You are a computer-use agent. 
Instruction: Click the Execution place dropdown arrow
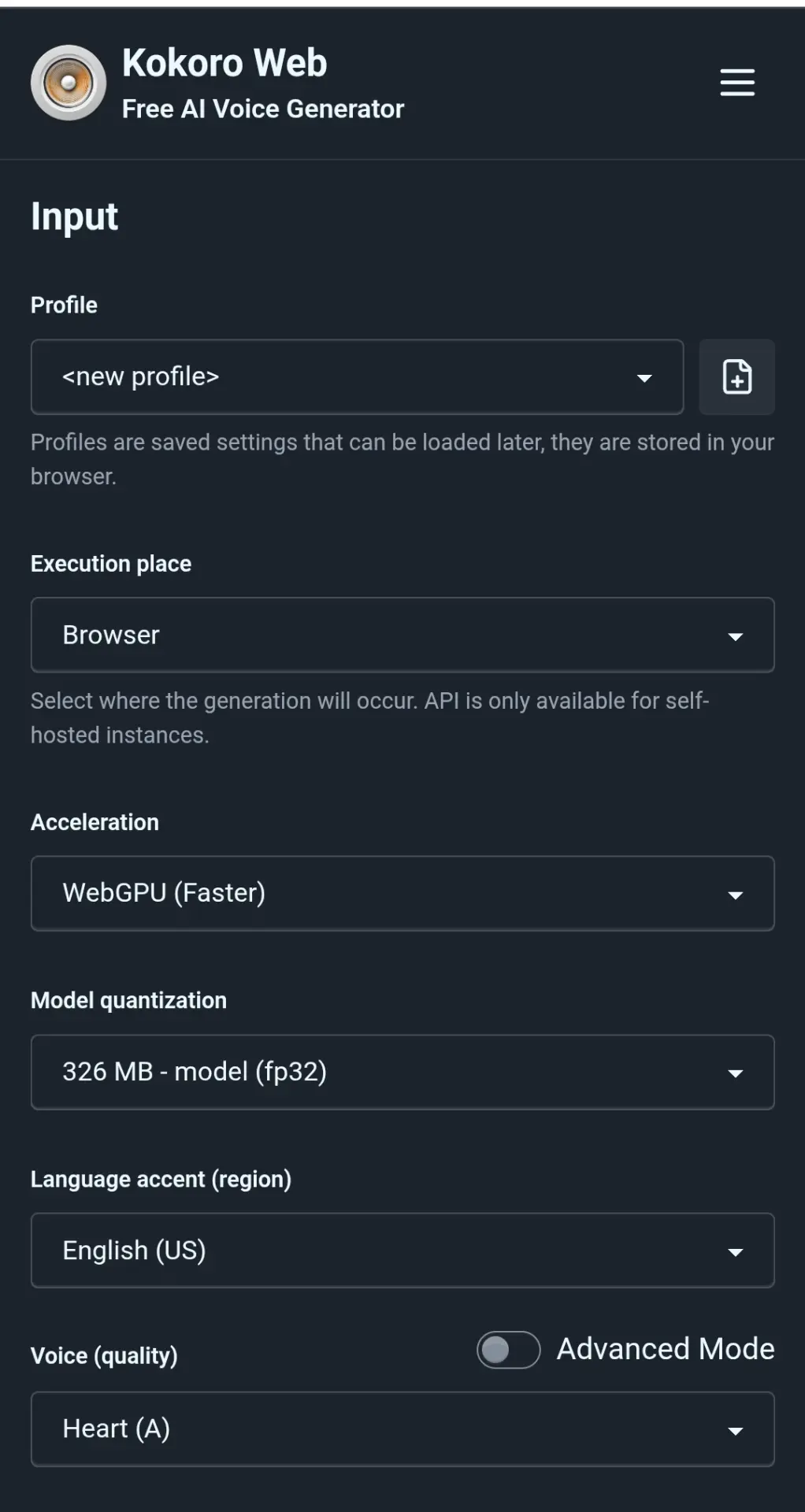[x=736, y=637]
